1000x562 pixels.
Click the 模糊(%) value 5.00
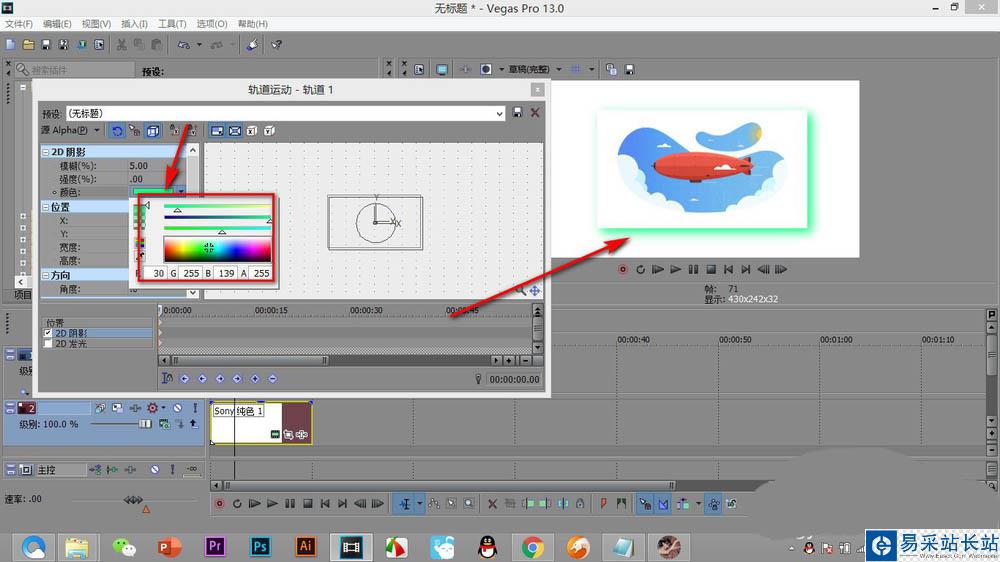point(138,165)
